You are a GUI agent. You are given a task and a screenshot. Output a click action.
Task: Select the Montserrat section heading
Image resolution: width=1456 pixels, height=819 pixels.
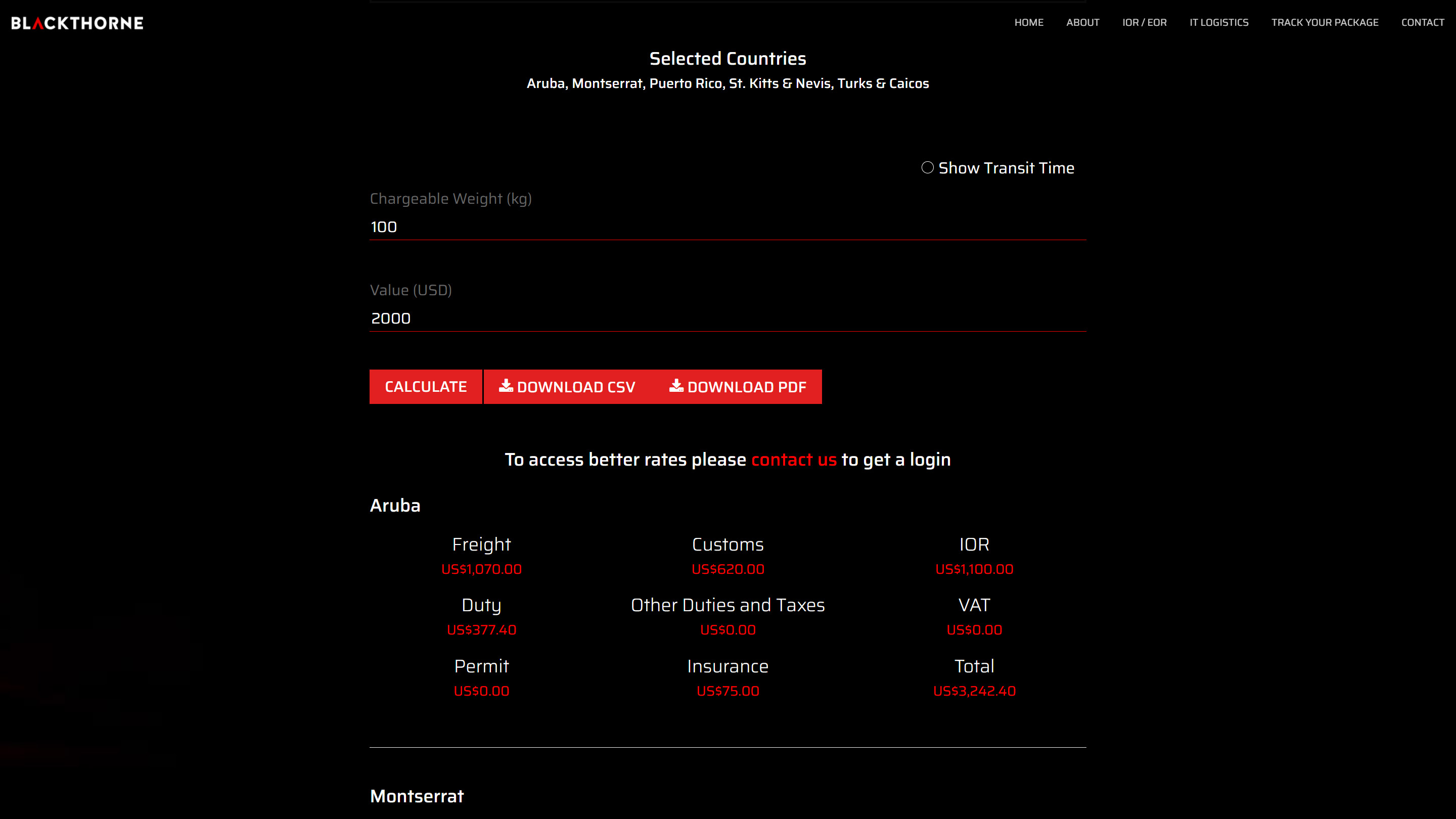(x=417, y=796)
